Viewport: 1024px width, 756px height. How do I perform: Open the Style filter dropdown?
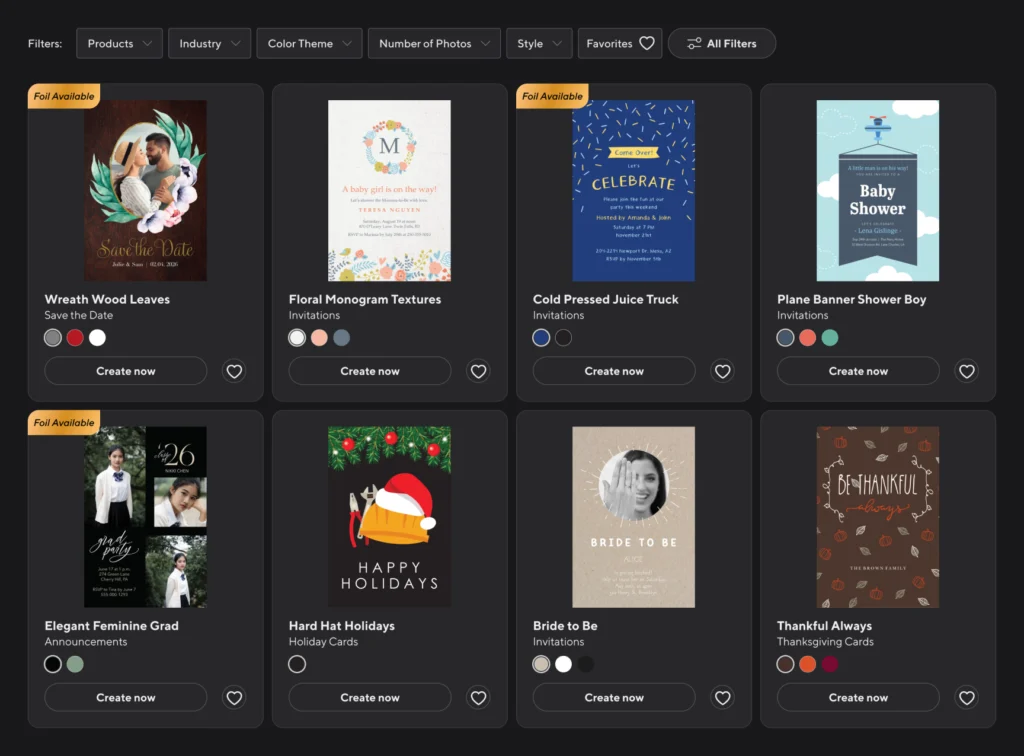pos(539,44)
